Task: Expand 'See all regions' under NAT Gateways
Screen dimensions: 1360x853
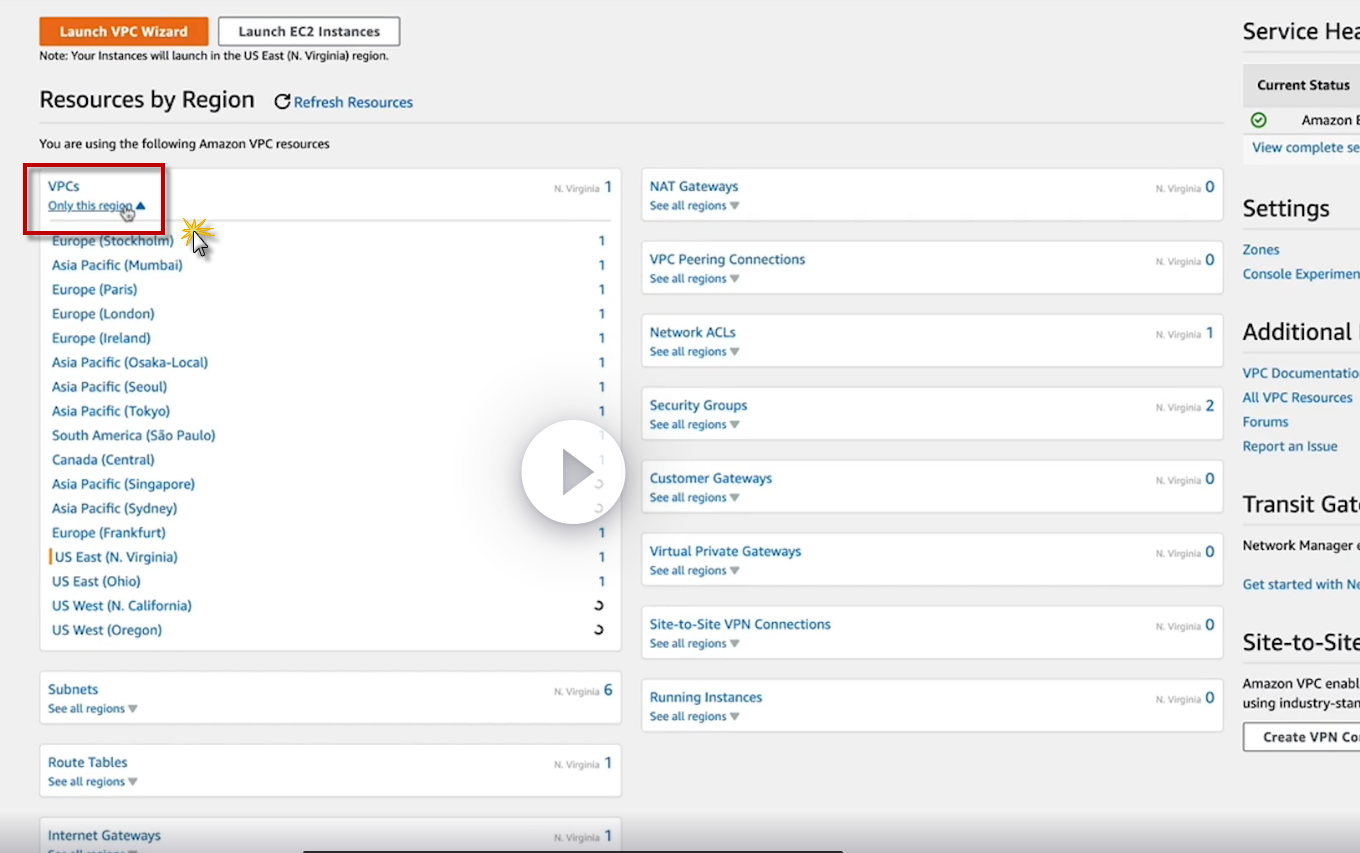Action: click(694, 206)
